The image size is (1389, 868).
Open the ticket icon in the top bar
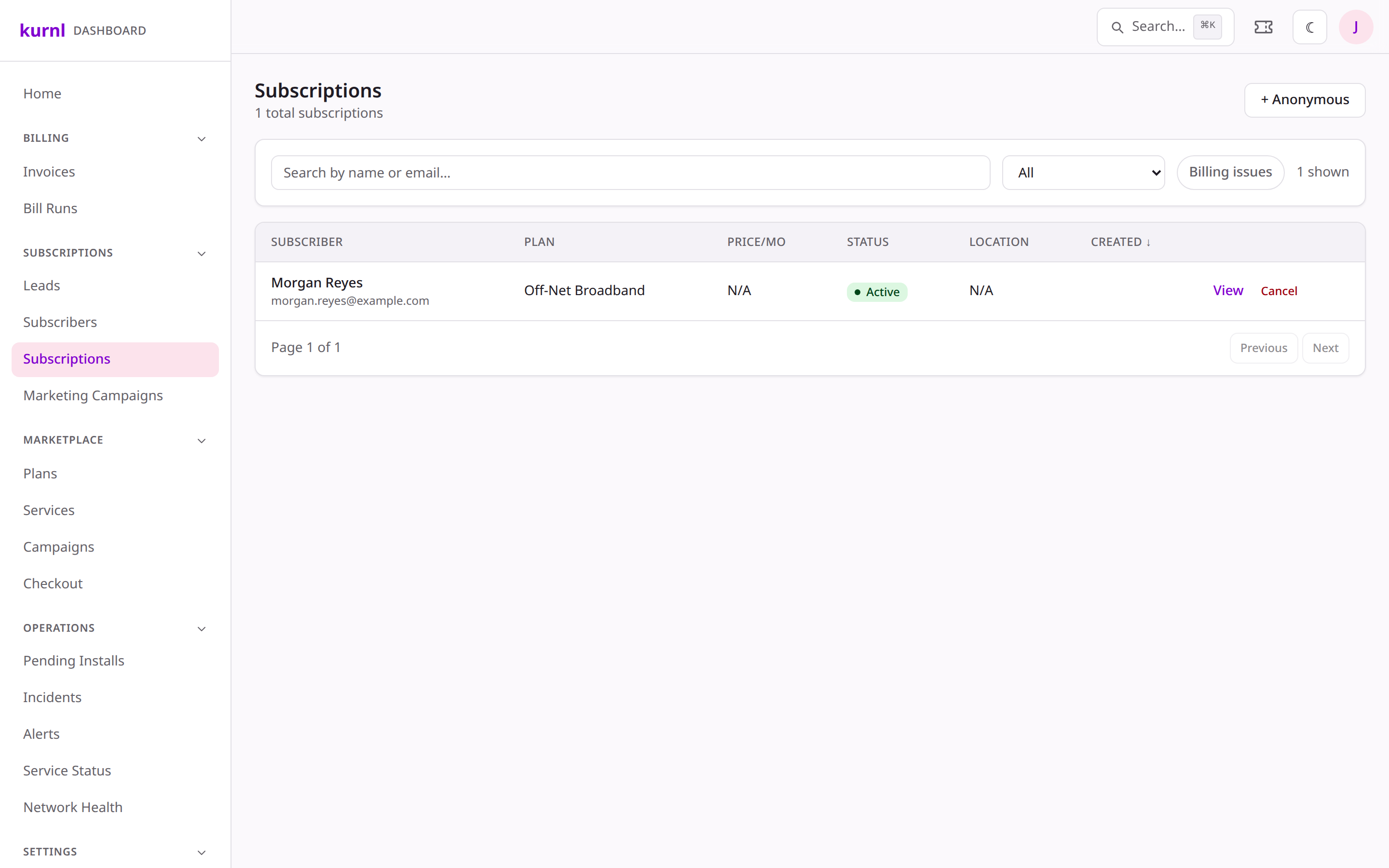pyautogui.click(x=1263, y=27)
